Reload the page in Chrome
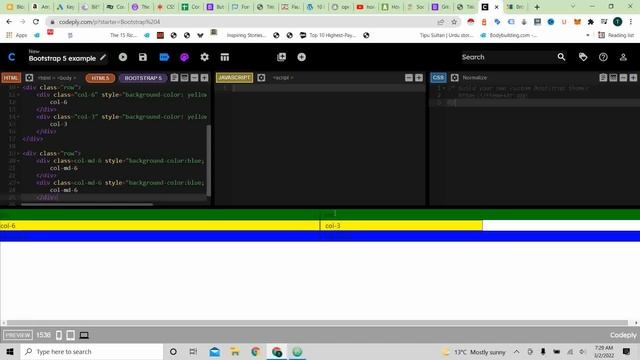The width and height of the screenshot is (640, 360). (36, 22)
